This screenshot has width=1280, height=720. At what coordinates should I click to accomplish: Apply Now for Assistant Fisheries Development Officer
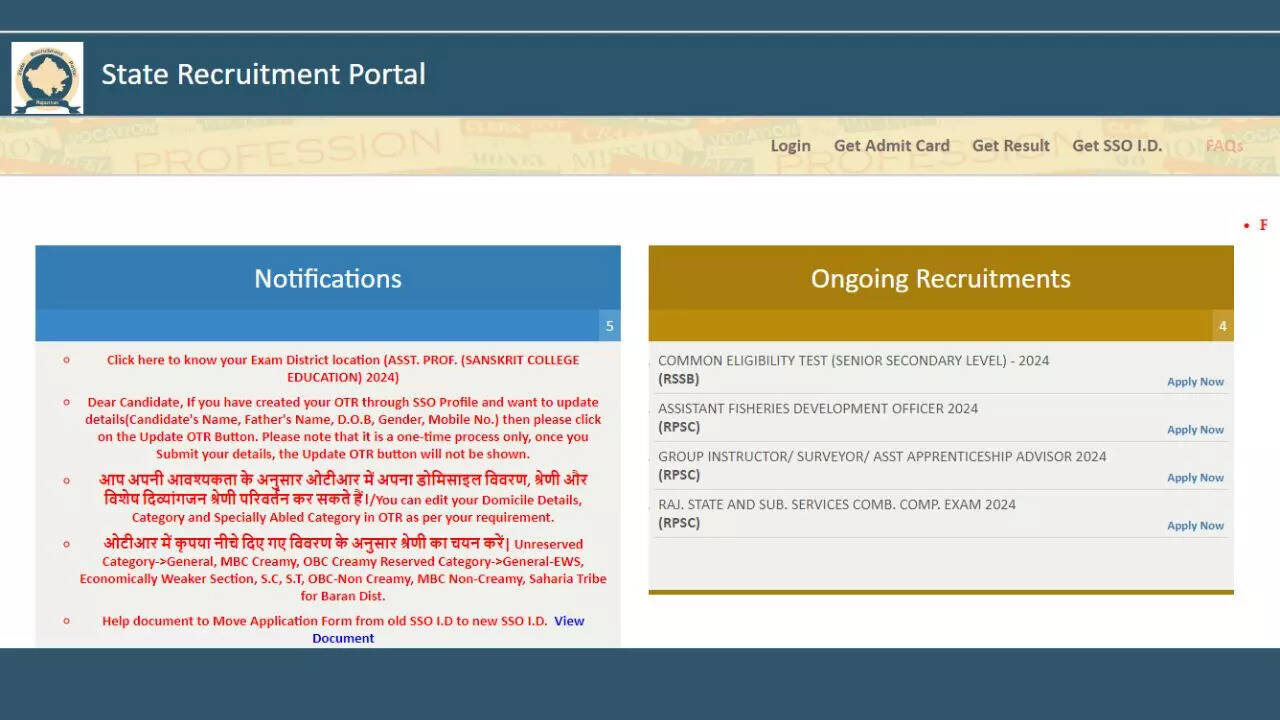point(1195,430)
